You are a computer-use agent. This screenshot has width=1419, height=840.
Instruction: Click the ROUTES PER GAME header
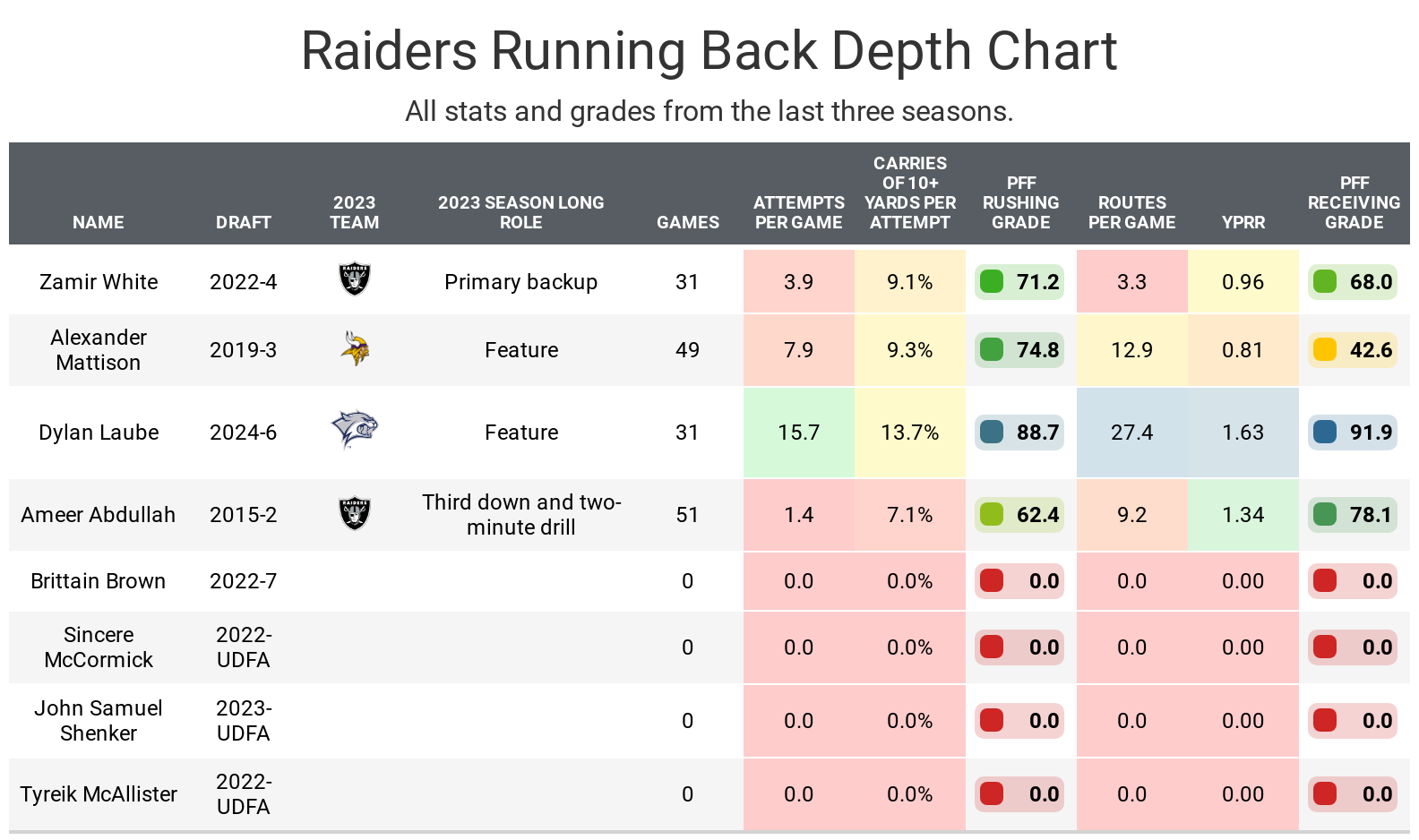click(x=1131, y=212)
